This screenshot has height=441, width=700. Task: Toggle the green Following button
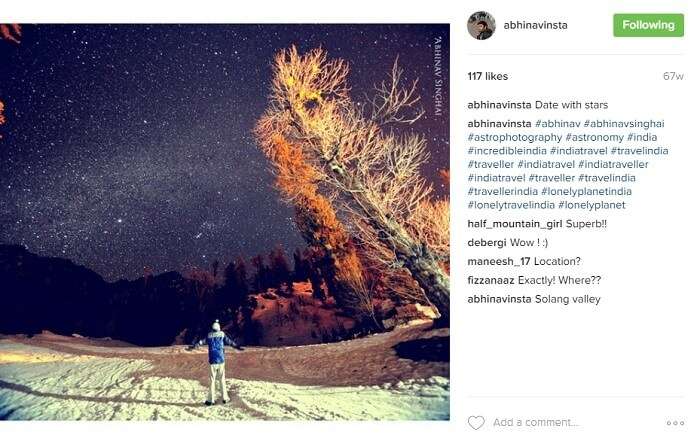point(648,25)
